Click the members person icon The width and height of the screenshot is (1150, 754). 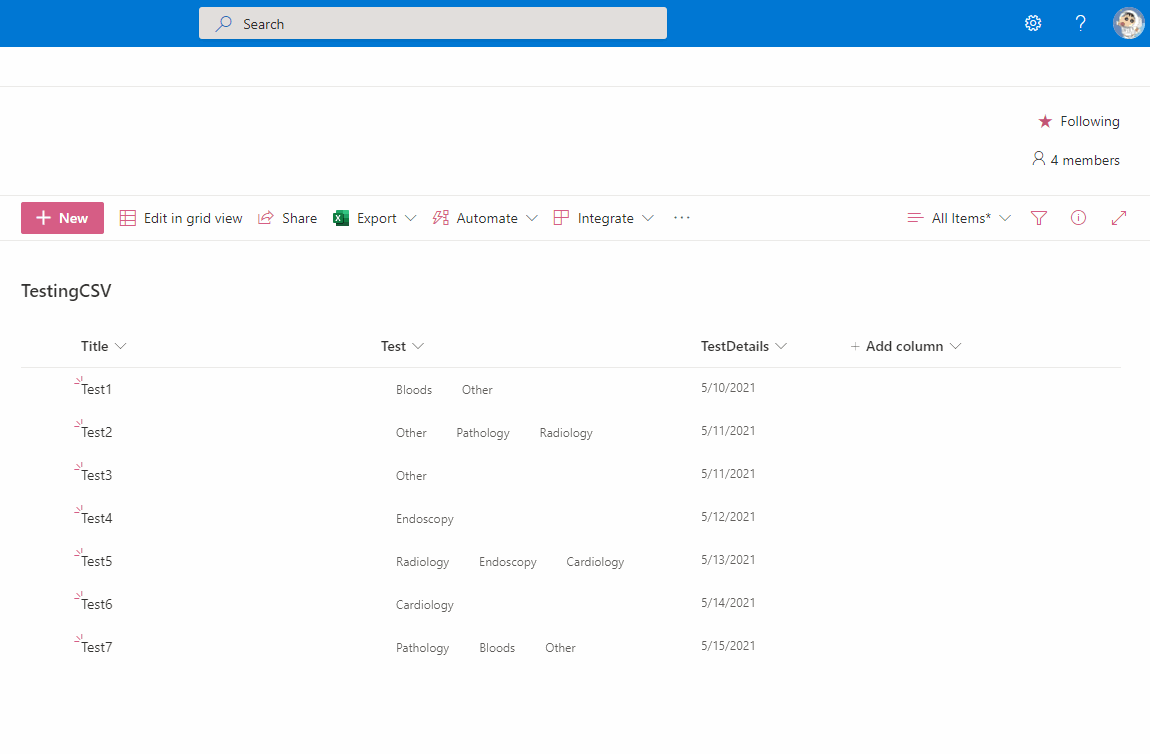coord(1039,158)
